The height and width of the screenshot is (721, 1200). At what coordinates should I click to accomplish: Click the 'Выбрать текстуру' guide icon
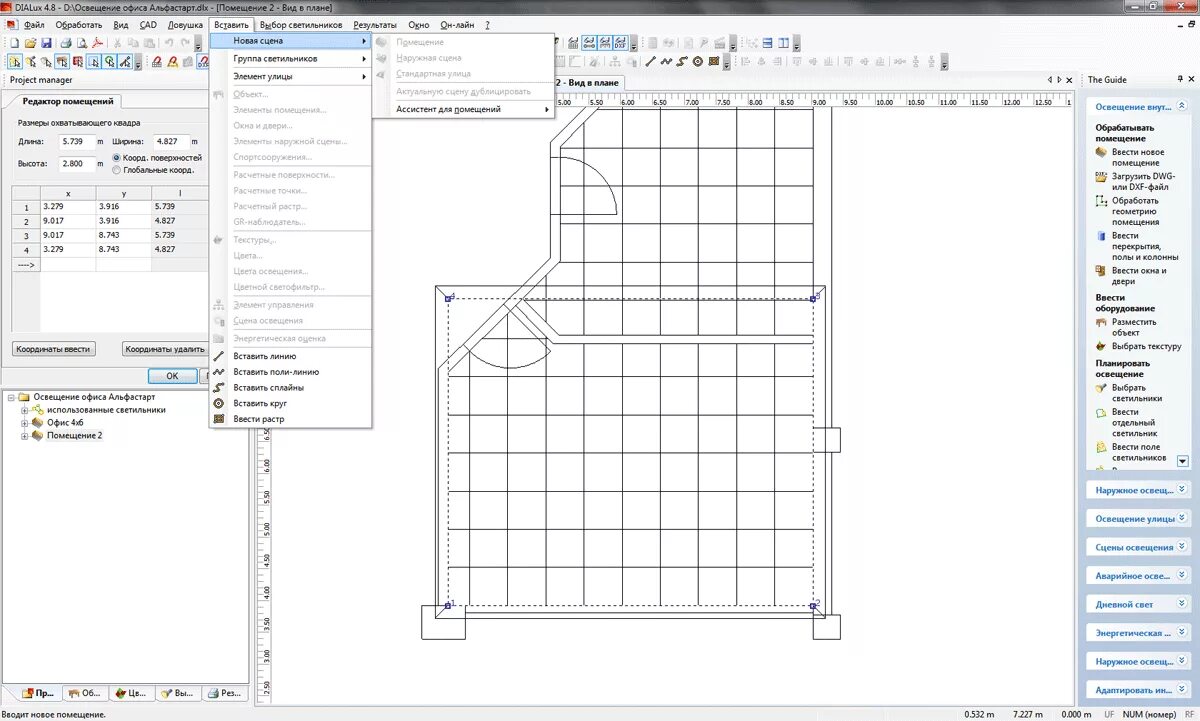1101,346
